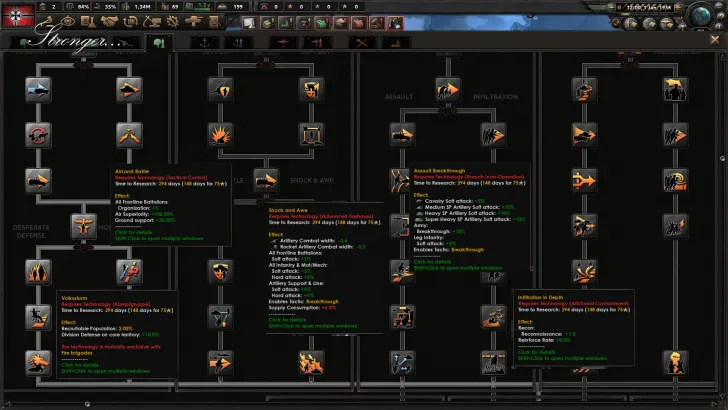Open the Logistics menu icon
This screenshot has height=410, width=728.
[214, 21]
